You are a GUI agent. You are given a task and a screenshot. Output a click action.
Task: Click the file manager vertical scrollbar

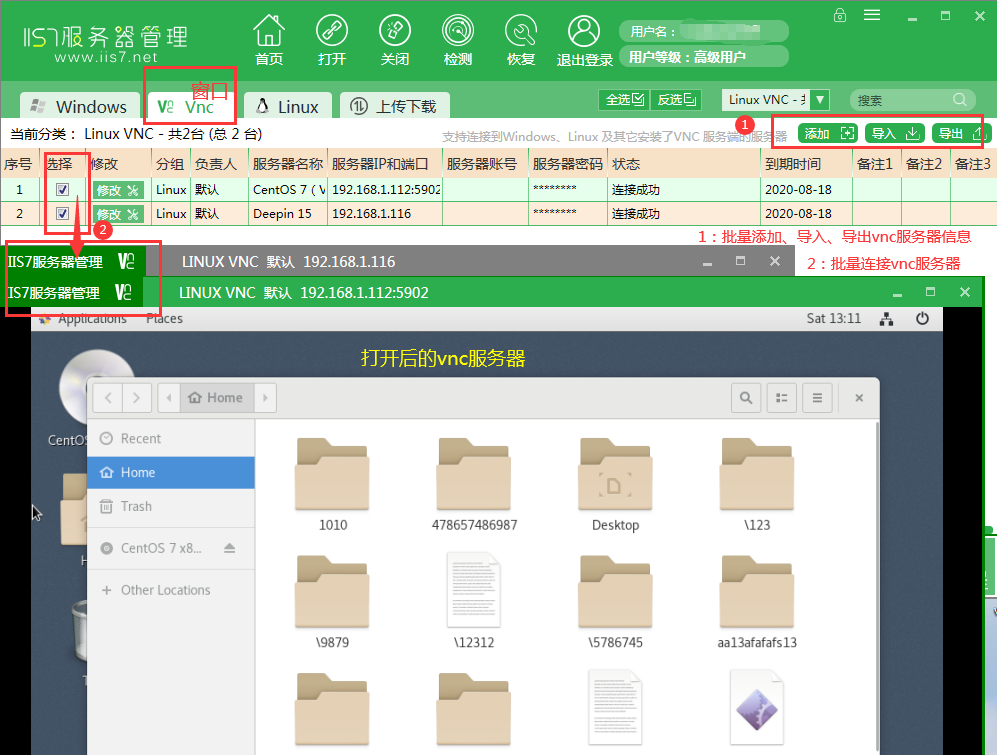tap(876, 585)
